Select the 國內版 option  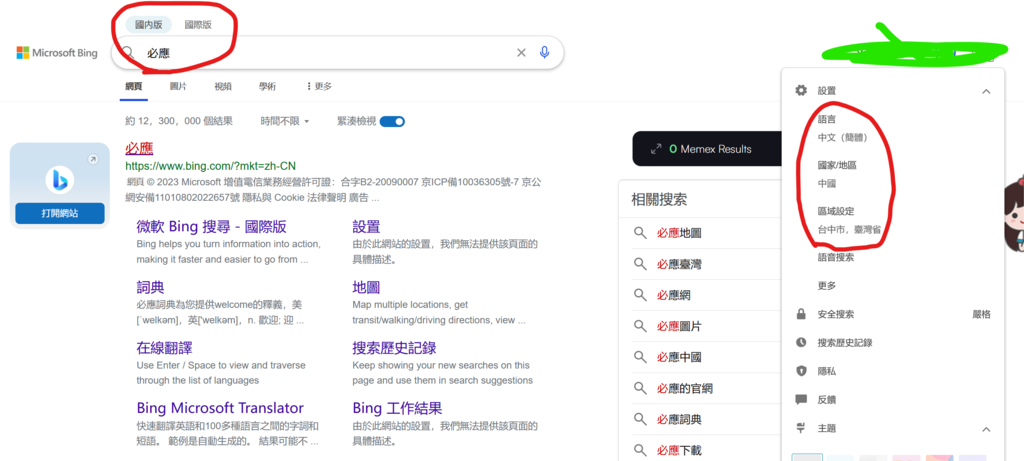(x=148, y=25)
